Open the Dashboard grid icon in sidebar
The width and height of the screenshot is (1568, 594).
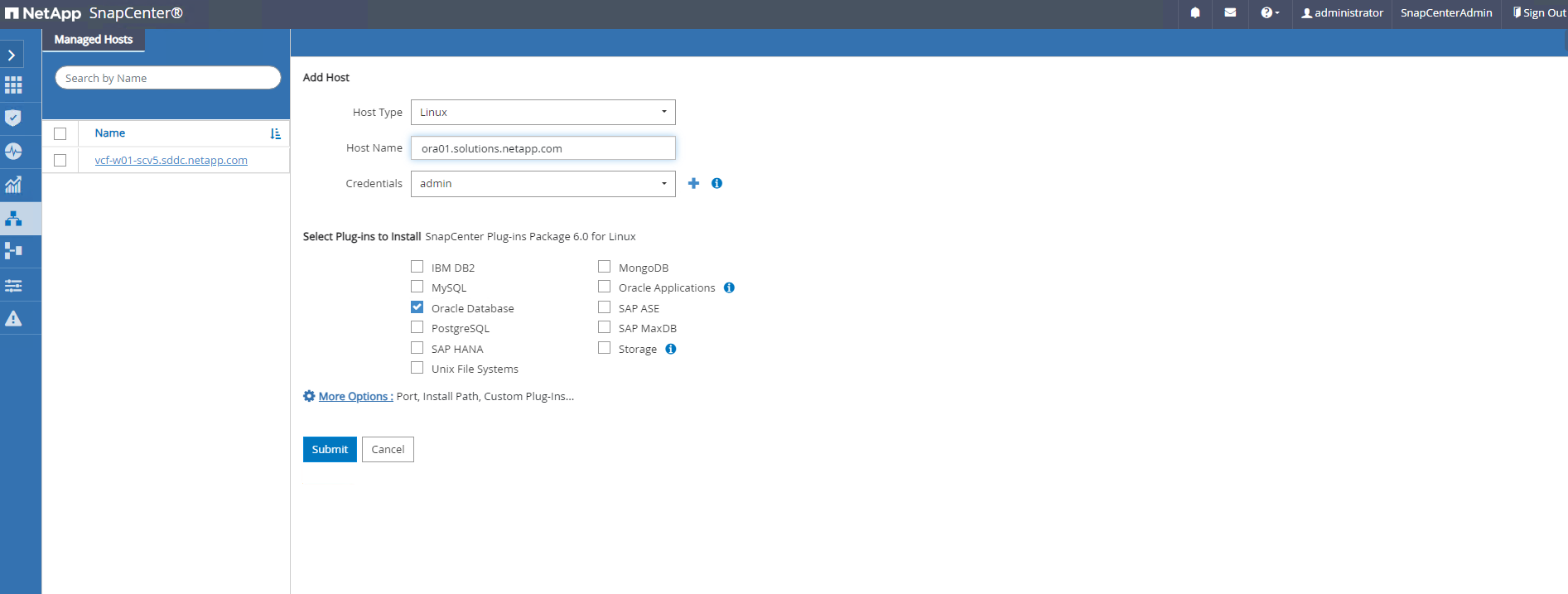pyautogui.click(x=13, y=85)
